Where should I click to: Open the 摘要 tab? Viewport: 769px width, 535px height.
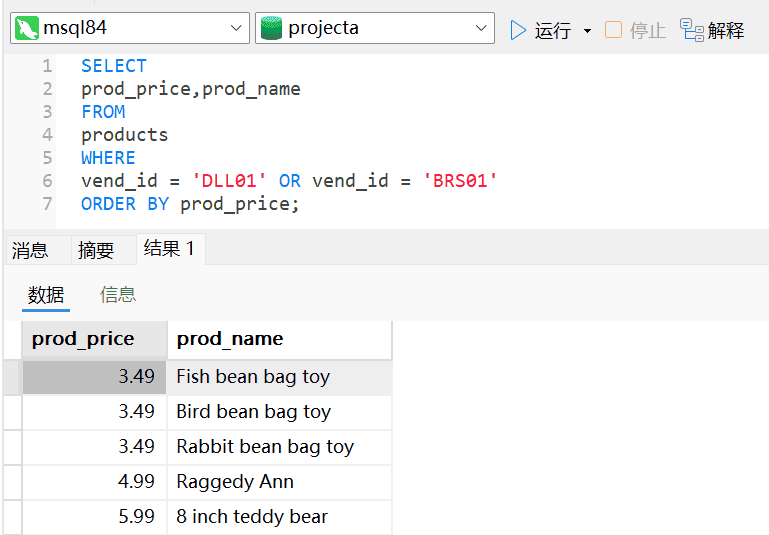tap(96, 250)
